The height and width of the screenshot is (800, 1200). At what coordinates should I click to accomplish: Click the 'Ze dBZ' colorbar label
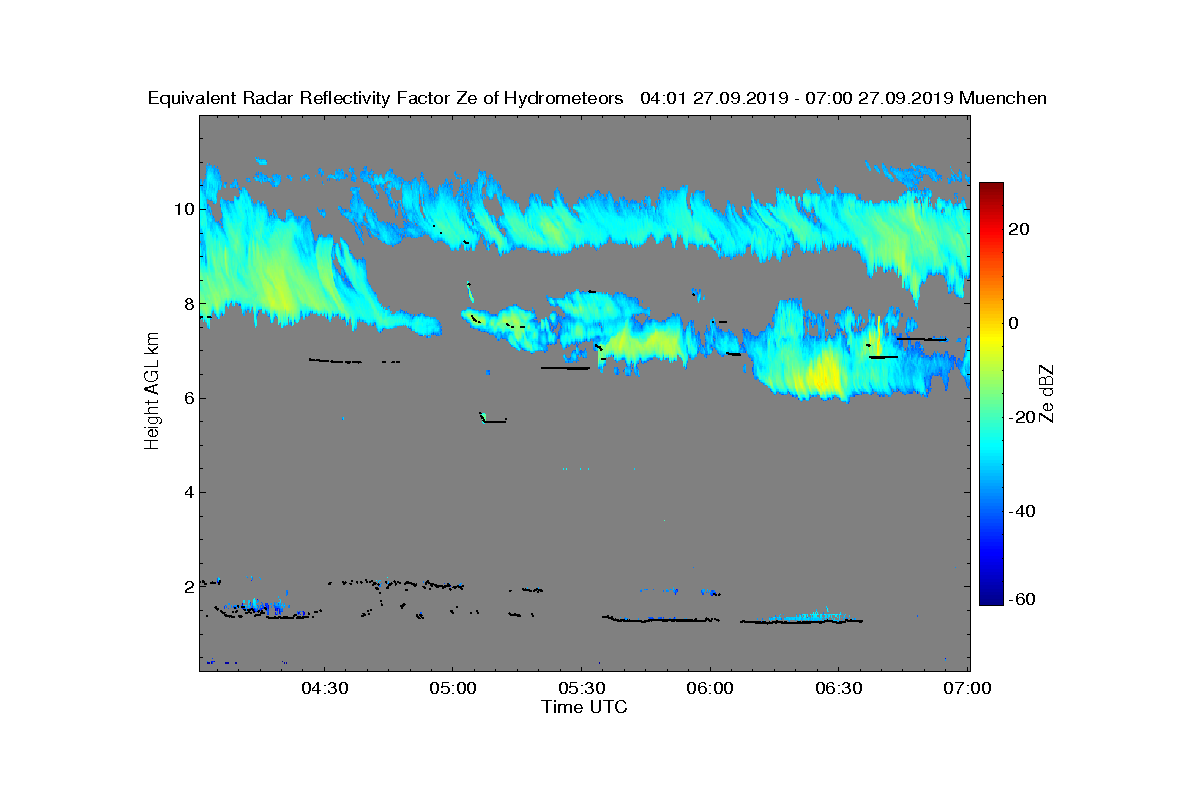click(x=1049, y=393)
